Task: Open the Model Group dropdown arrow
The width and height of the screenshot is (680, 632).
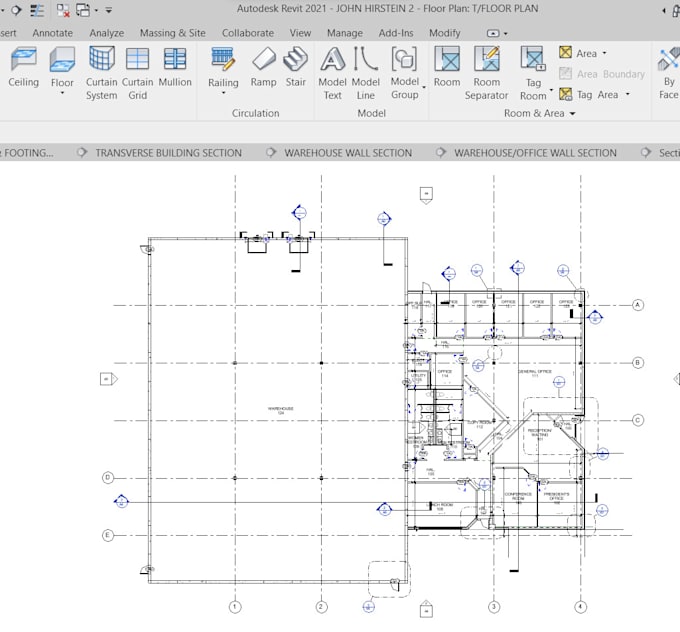Action: point(424,88)
